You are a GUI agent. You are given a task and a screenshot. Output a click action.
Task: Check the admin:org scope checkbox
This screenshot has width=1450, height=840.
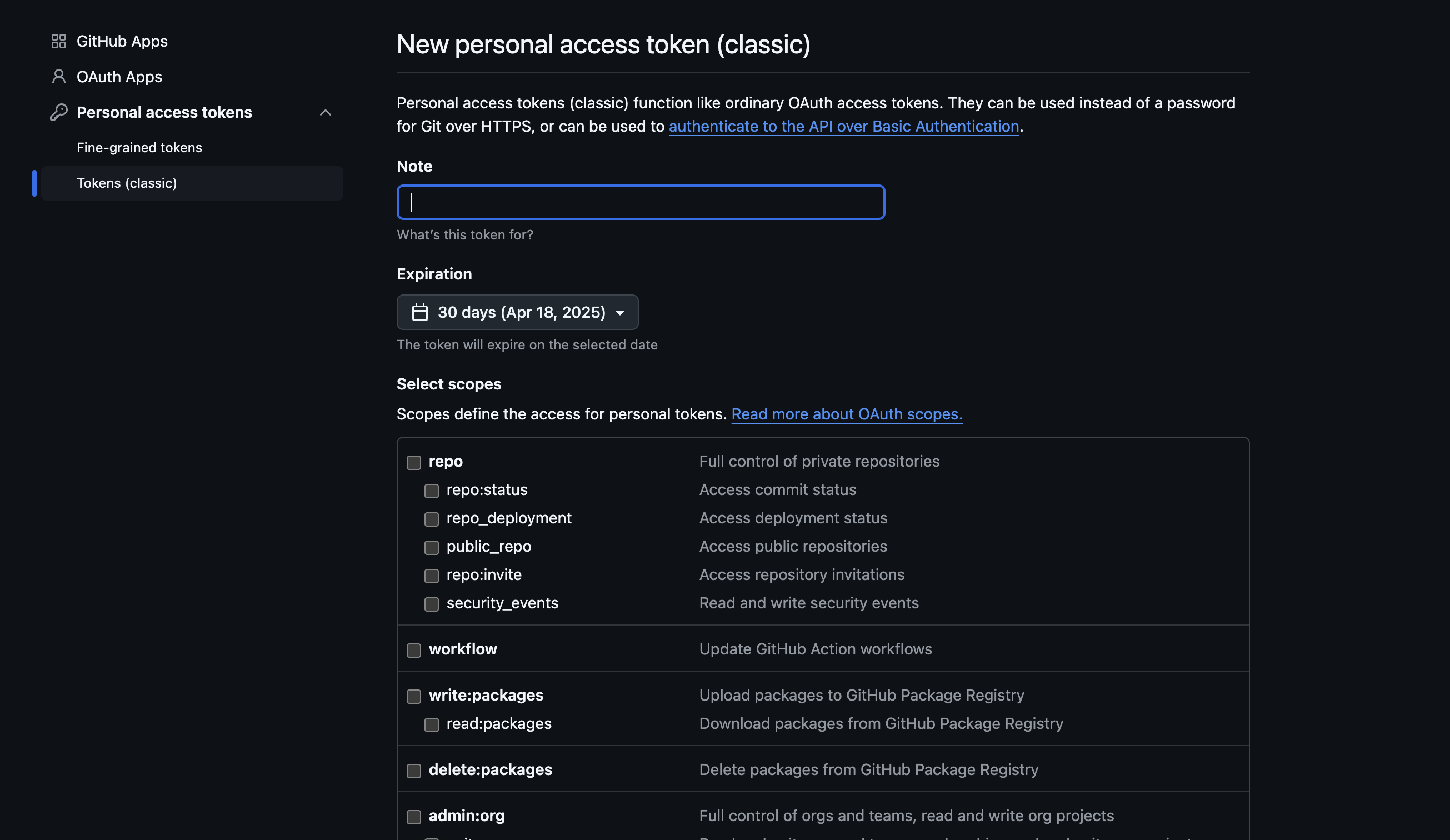click(x=414, y=817)
